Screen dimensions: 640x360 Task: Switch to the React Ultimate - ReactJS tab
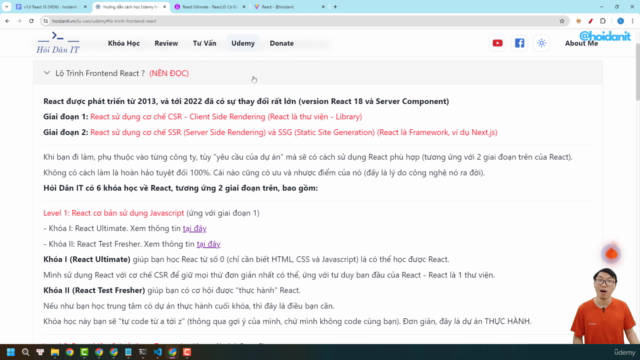coord(209,7)
